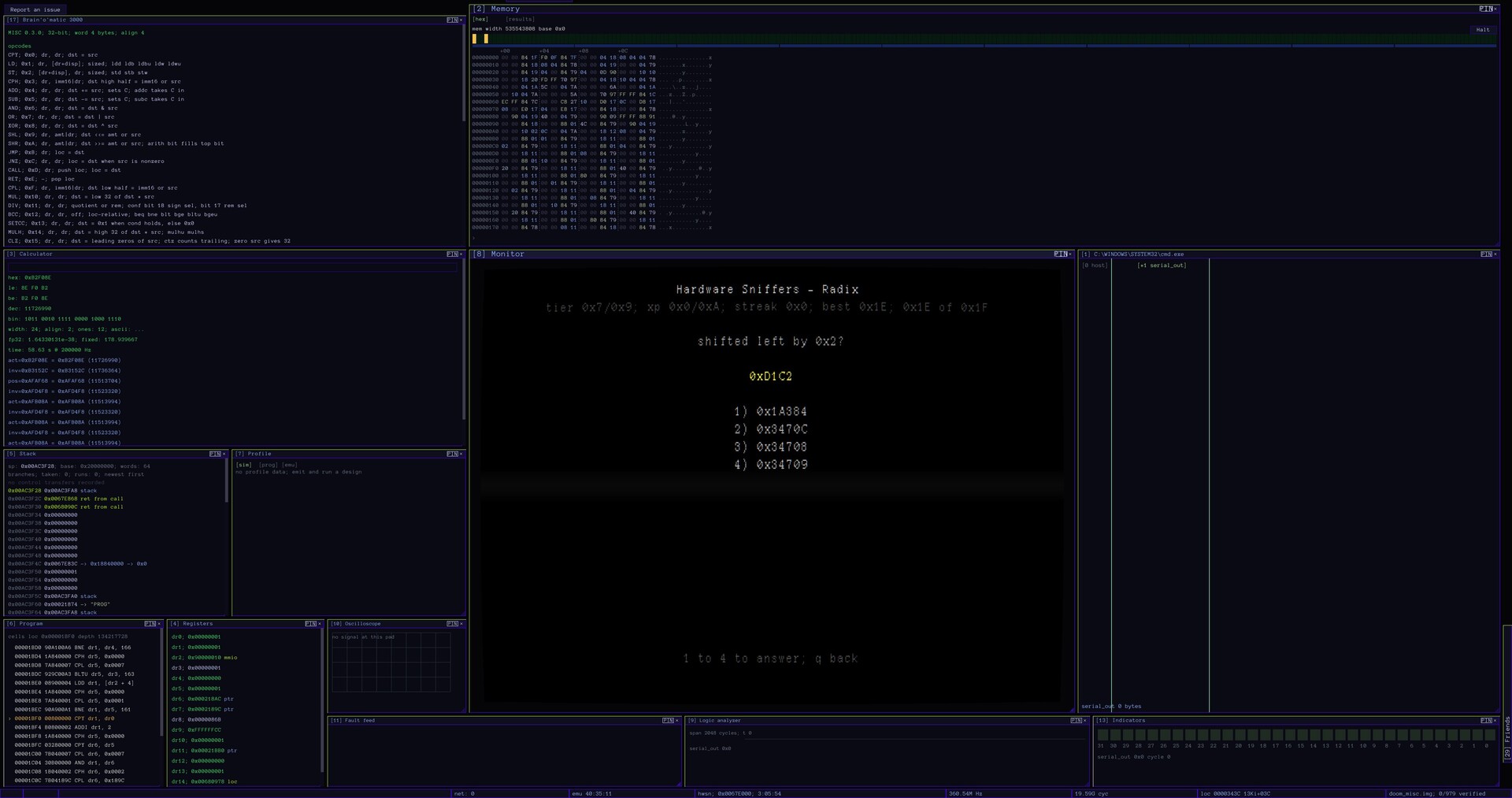Select the highlighted 00001BF0 CPY dr1, dr0 row
The height and width of the screenshot is (798, 1512).
pyautogui.click(x=83, y=718)
